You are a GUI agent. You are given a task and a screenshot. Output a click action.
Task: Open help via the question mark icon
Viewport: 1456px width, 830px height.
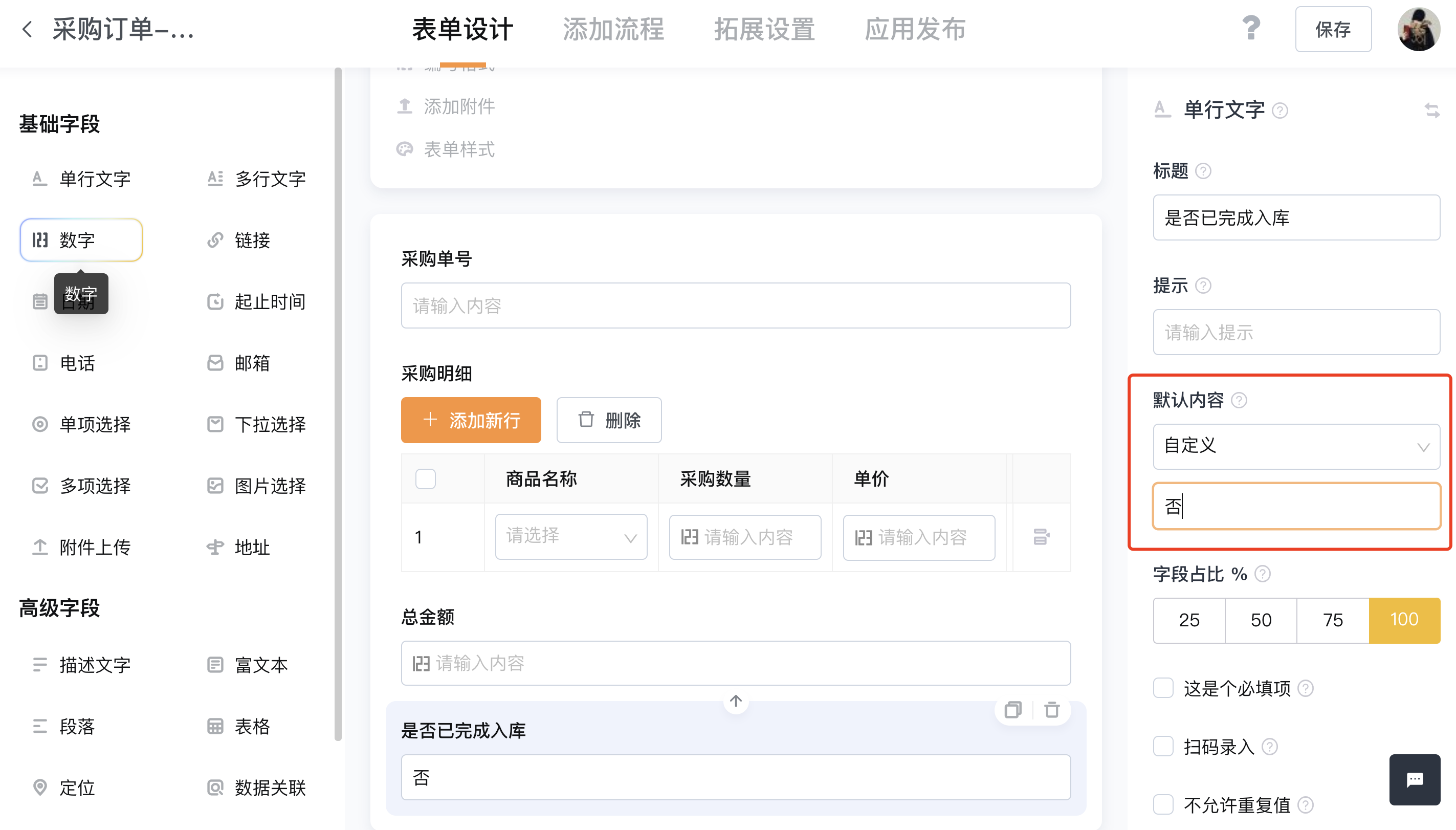tap(1251, 28)
